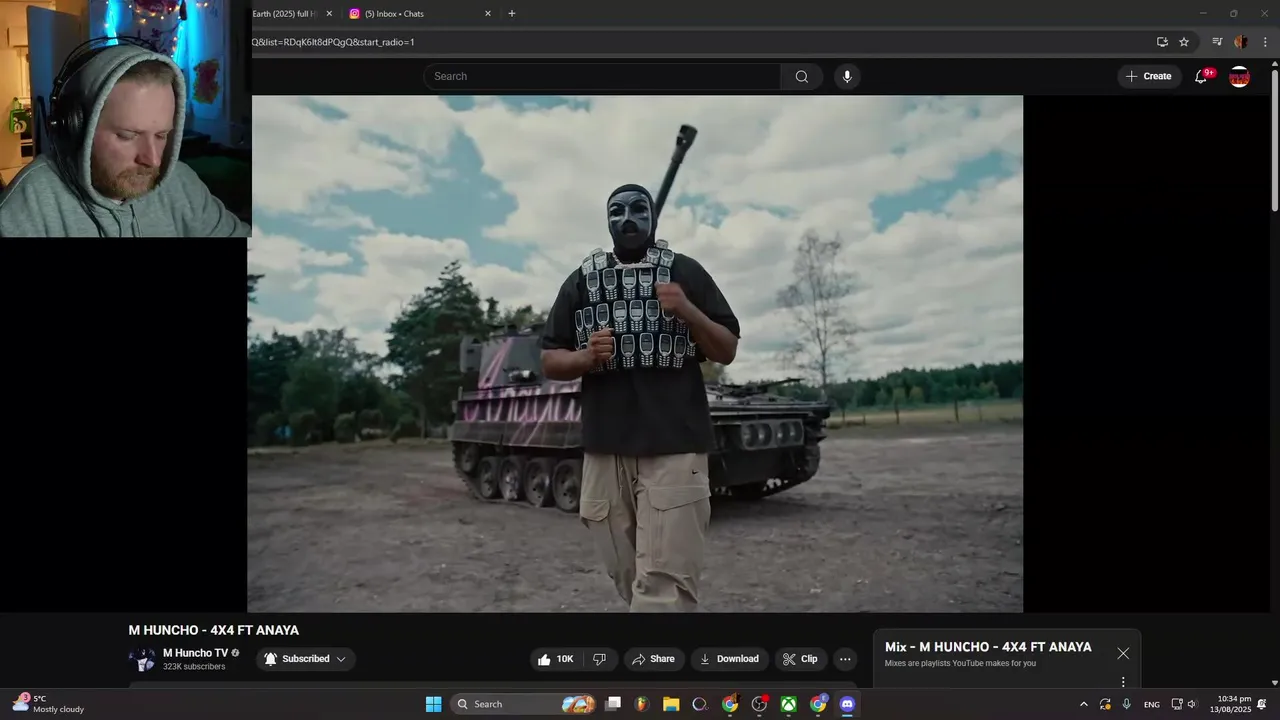Show hidden system tray icons

pyautogui.click(x=1084, y=704)
